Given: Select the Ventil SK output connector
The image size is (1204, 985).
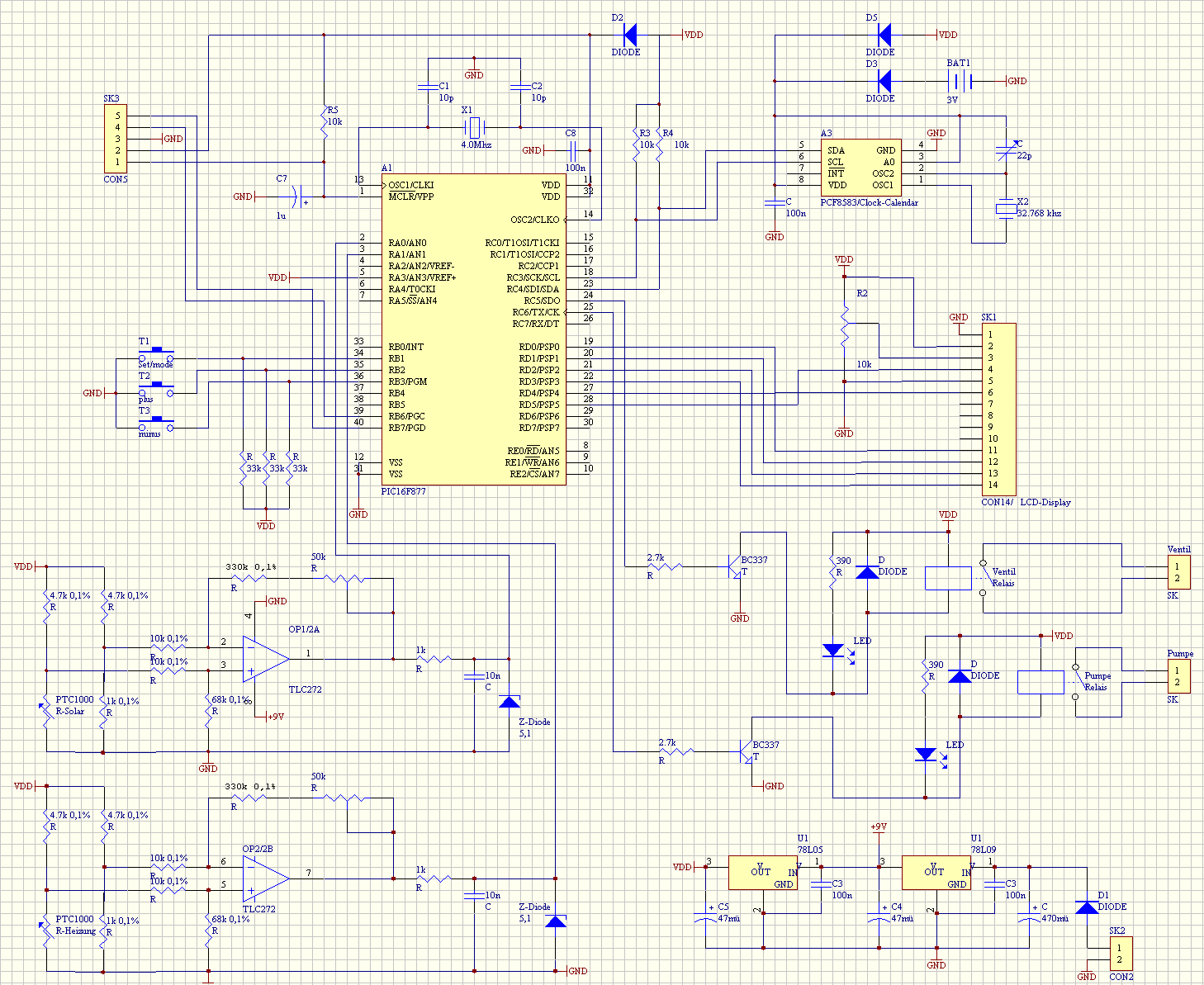Looking at the screenshot, I should 1178,572.
